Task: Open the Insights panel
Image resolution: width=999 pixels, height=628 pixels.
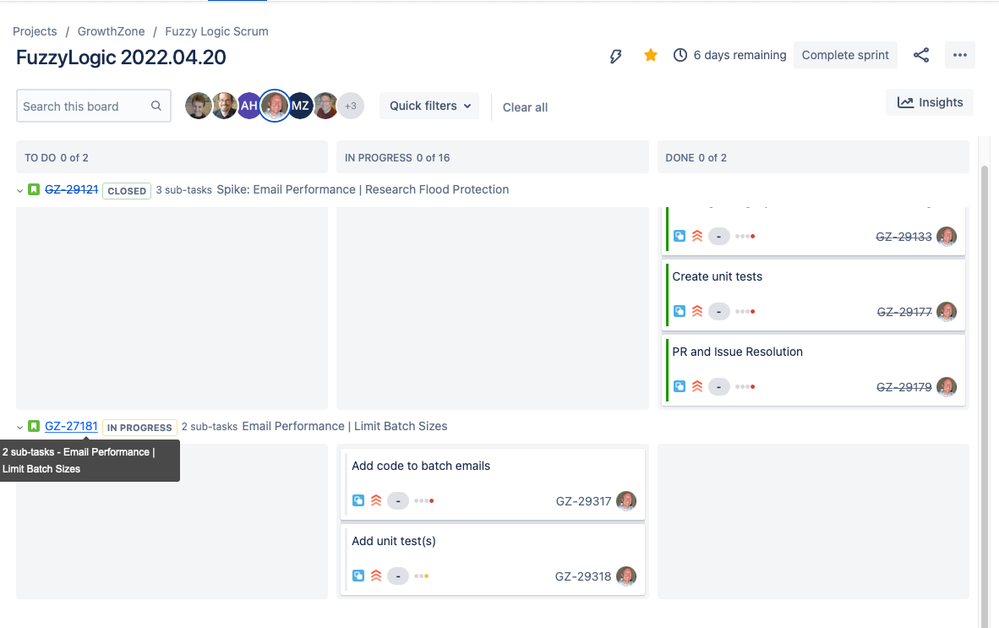Action: [930, 103]
